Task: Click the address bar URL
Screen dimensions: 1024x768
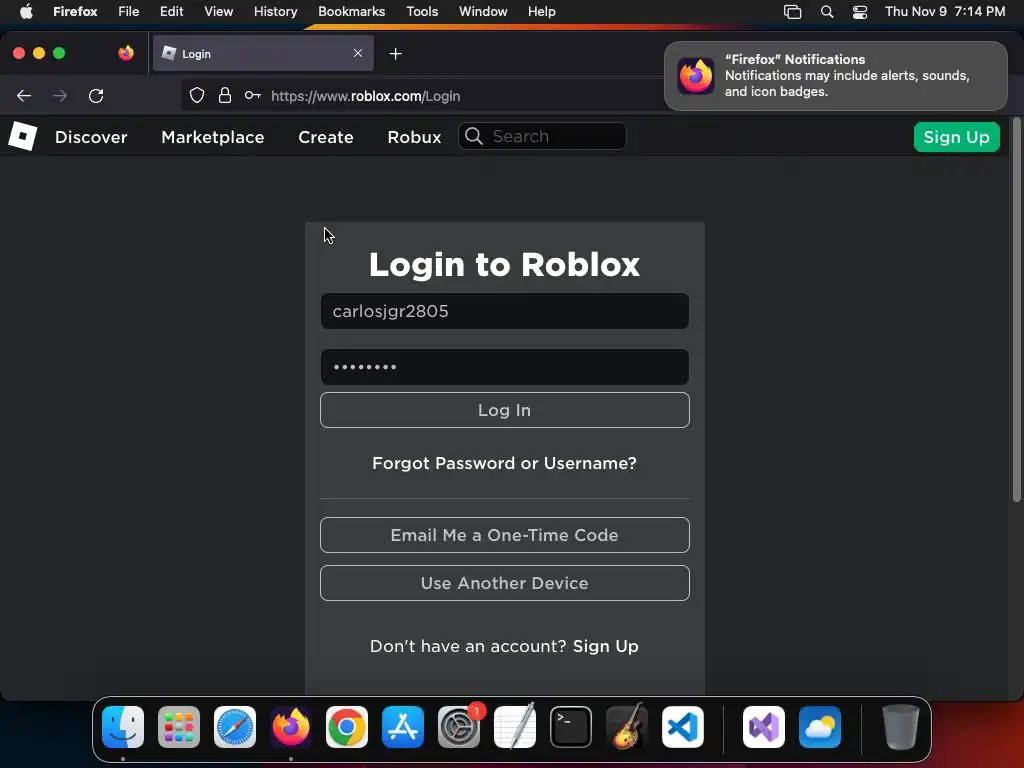Action: click(366, 96)
